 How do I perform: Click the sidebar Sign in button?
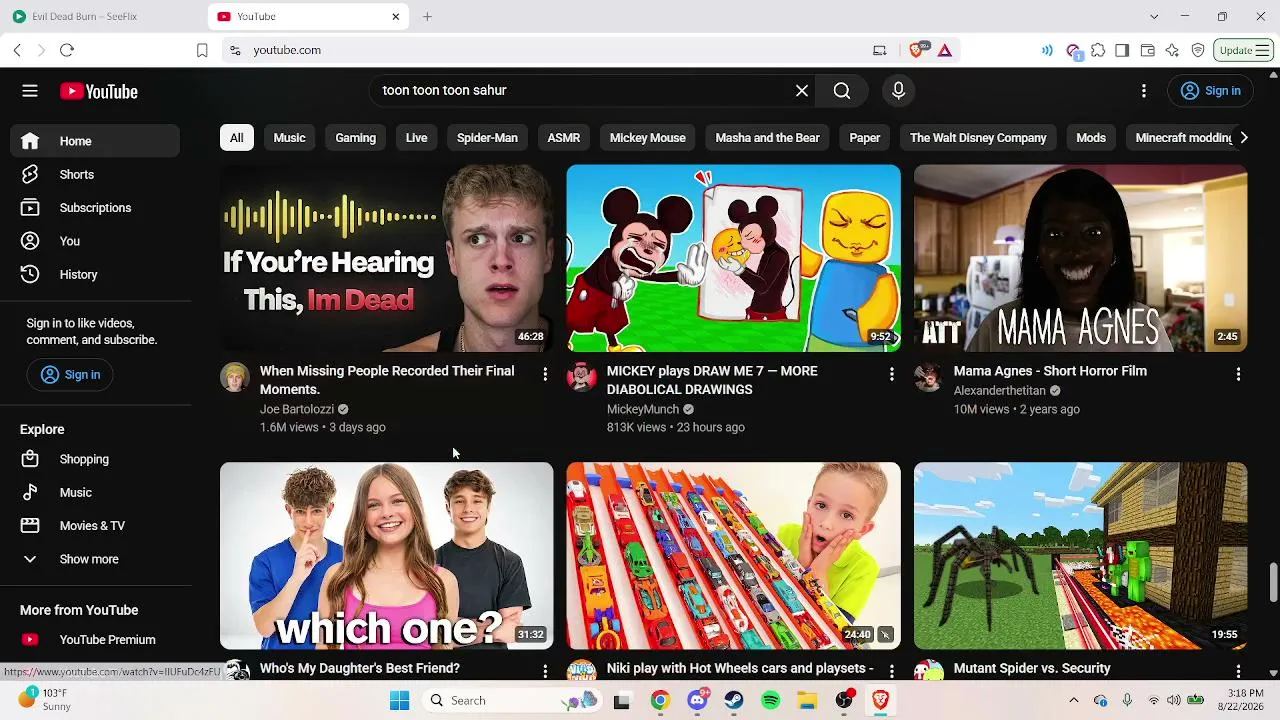coord(70,375)
